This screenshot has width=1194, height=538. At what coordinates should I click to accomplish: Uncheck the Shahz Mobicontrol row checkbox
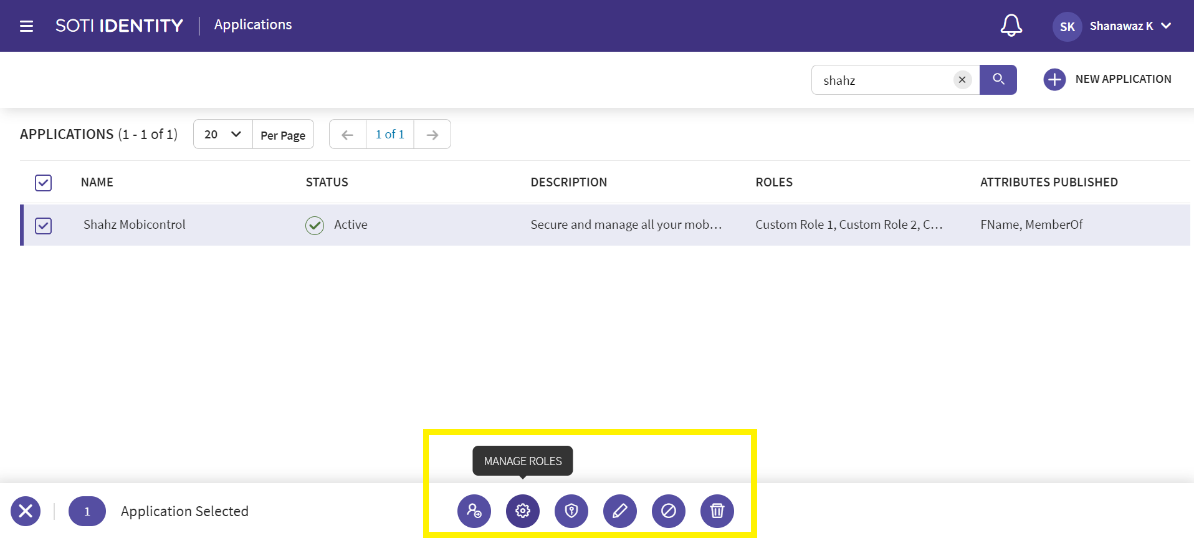click(43, 226)
